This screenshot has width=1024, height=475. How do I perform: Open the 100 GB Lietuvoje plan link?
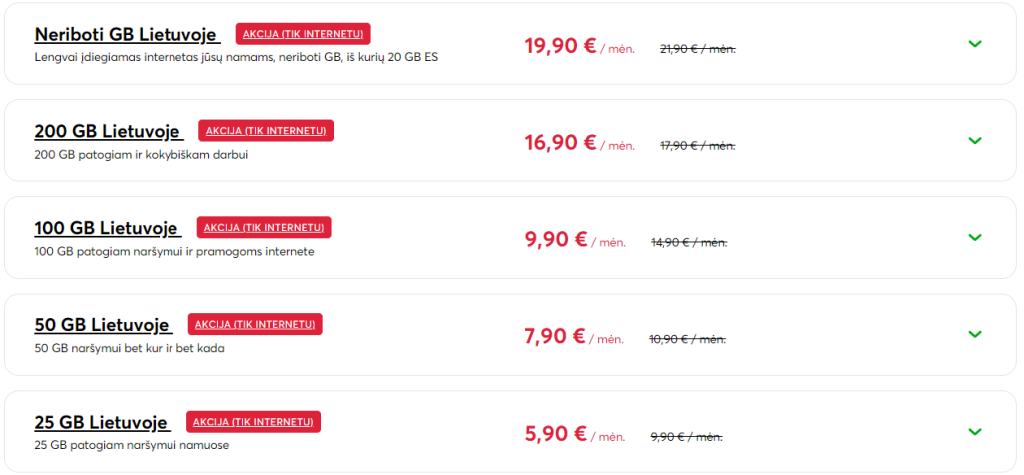point(107,228)
